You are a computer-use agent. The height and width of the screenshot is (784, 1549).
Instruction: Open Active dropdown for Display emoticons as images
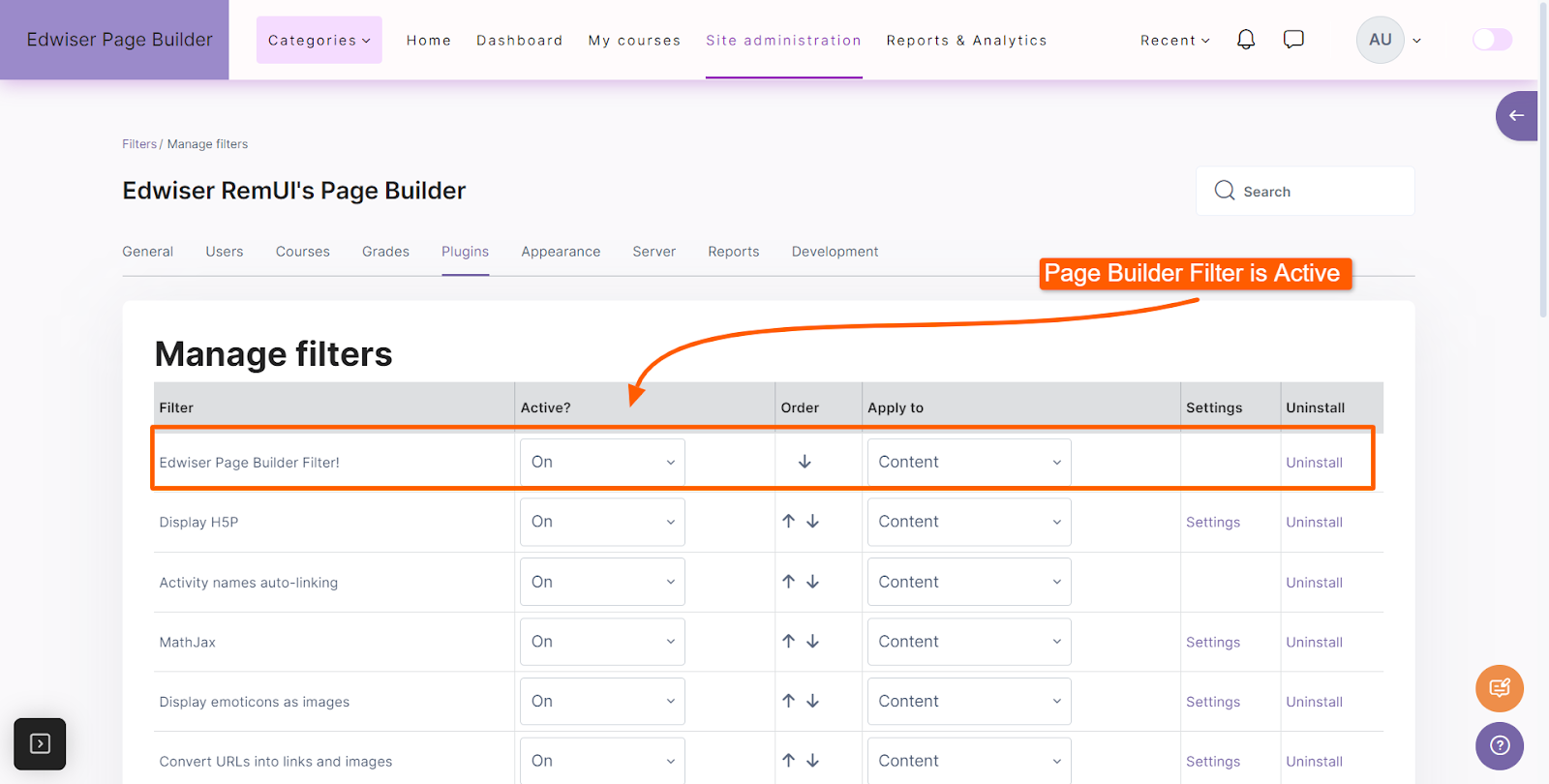(602, 702)
